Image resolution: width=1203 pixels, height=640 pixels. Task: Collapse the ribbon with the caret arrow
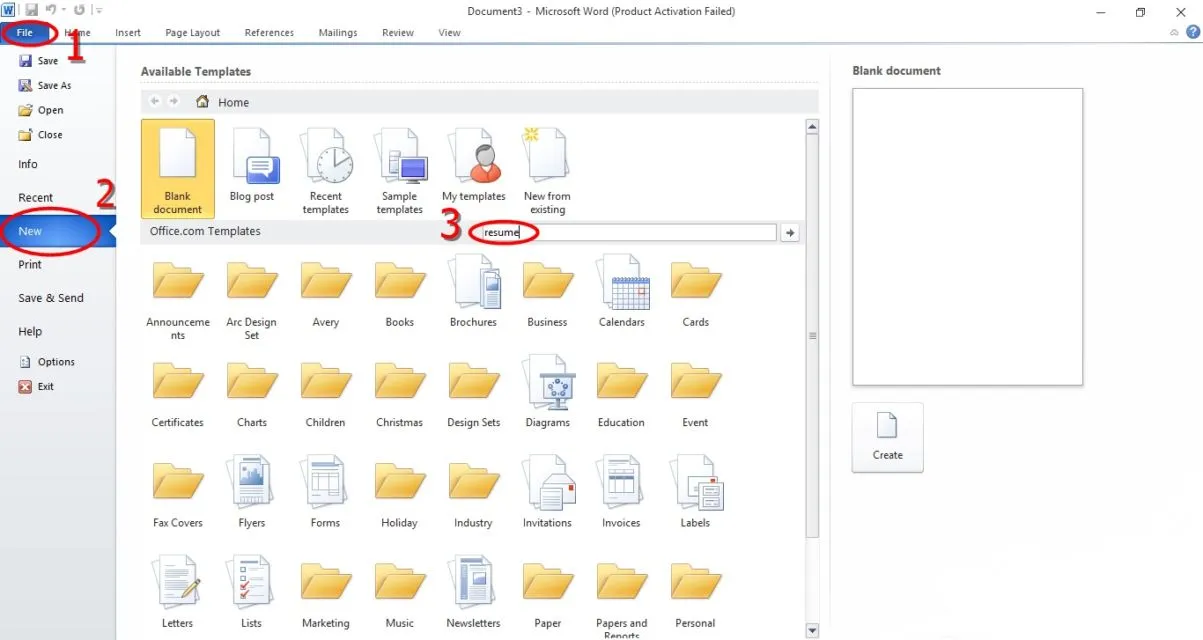click(1174, 33)
